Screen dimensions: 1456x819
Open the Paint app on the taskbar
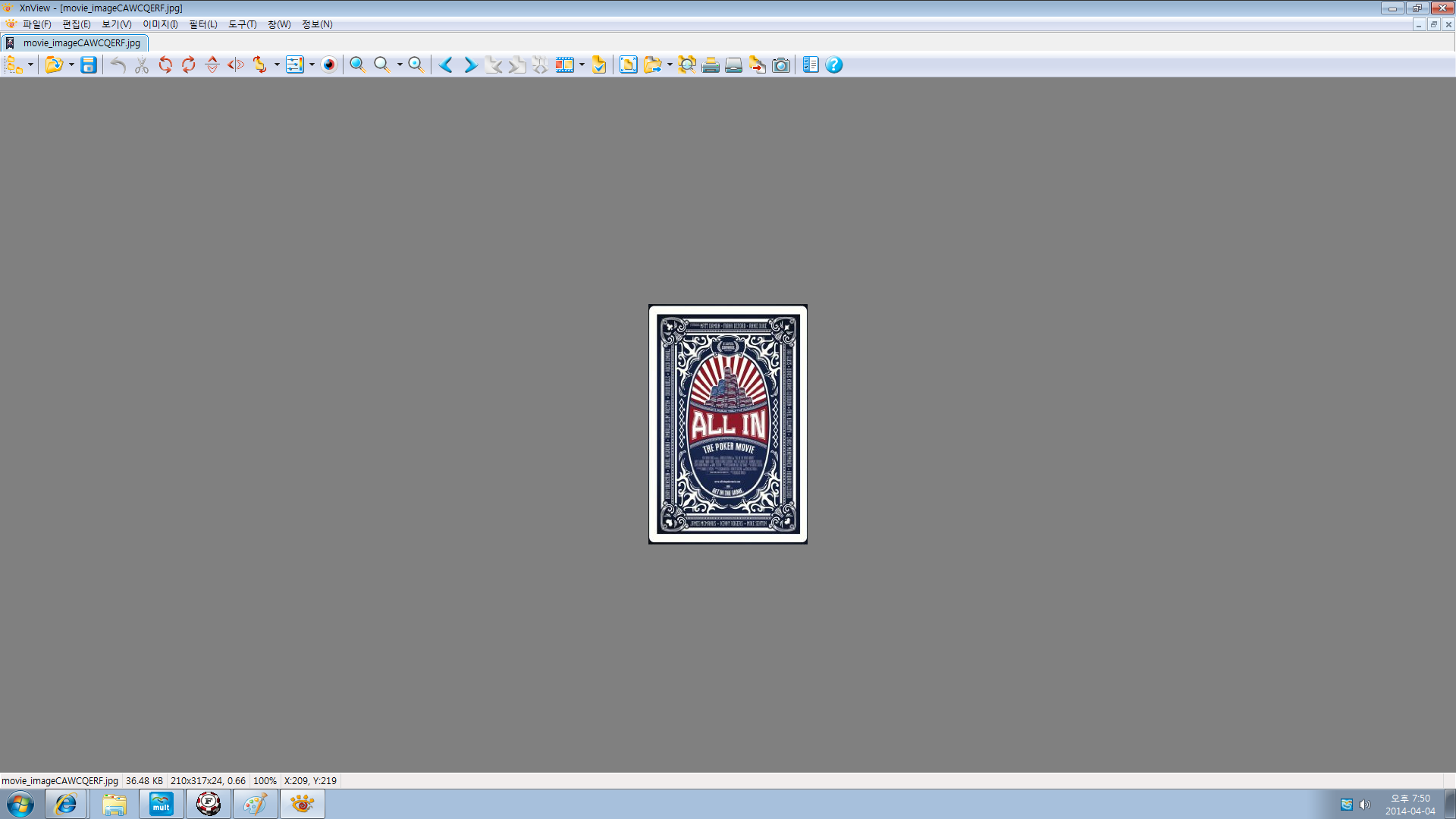coord(256,804)
